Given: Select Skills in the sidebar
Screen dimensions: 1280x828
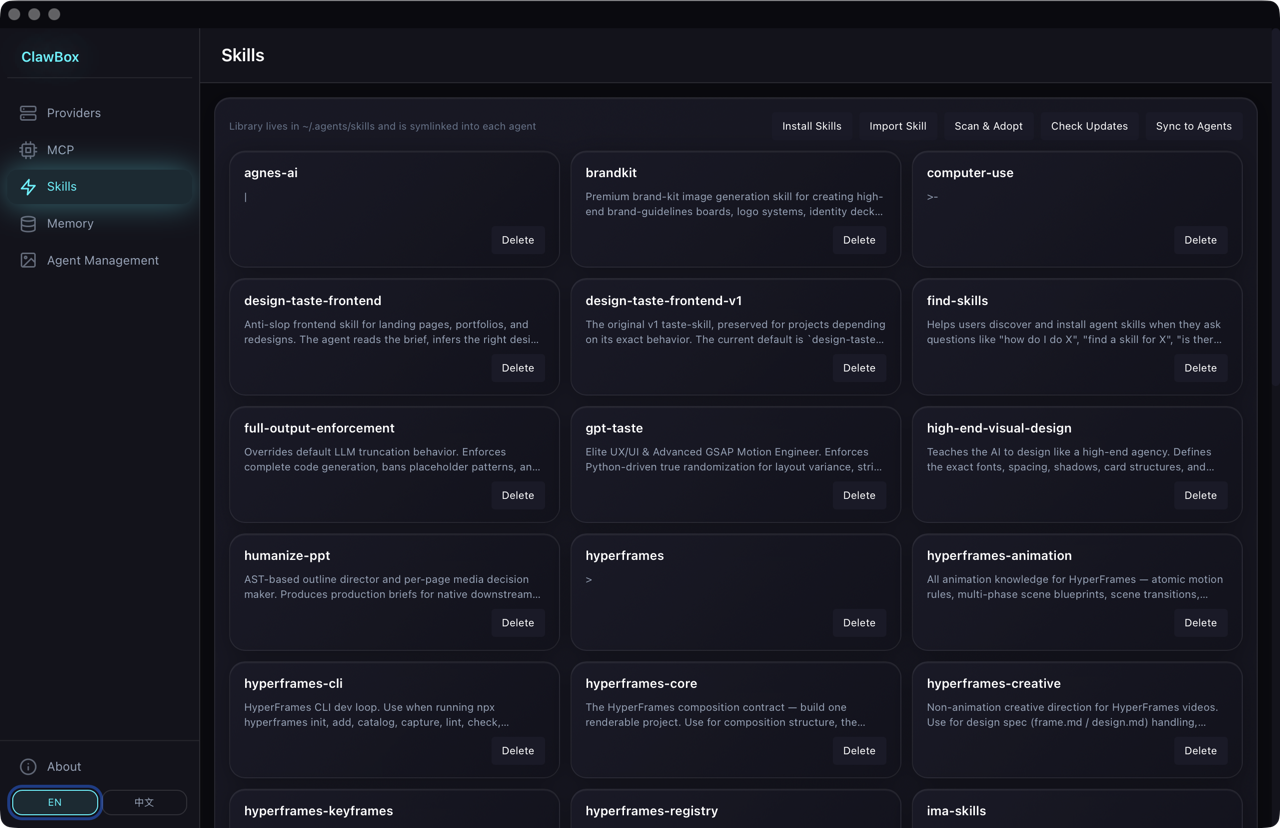Looking at the screenshot, I should point(99,187).
